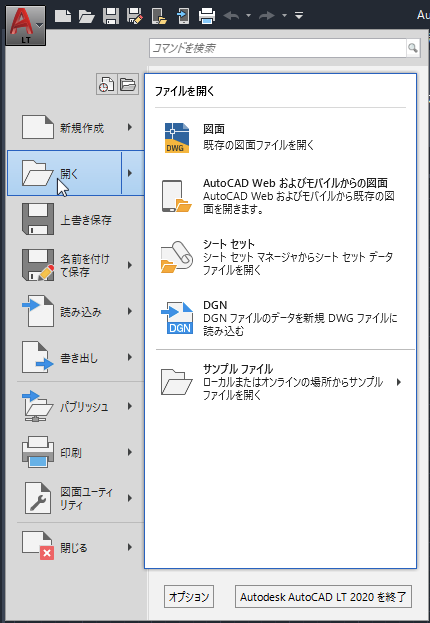Expand the 閉じる submenu arrow

(x=130, y=548)
